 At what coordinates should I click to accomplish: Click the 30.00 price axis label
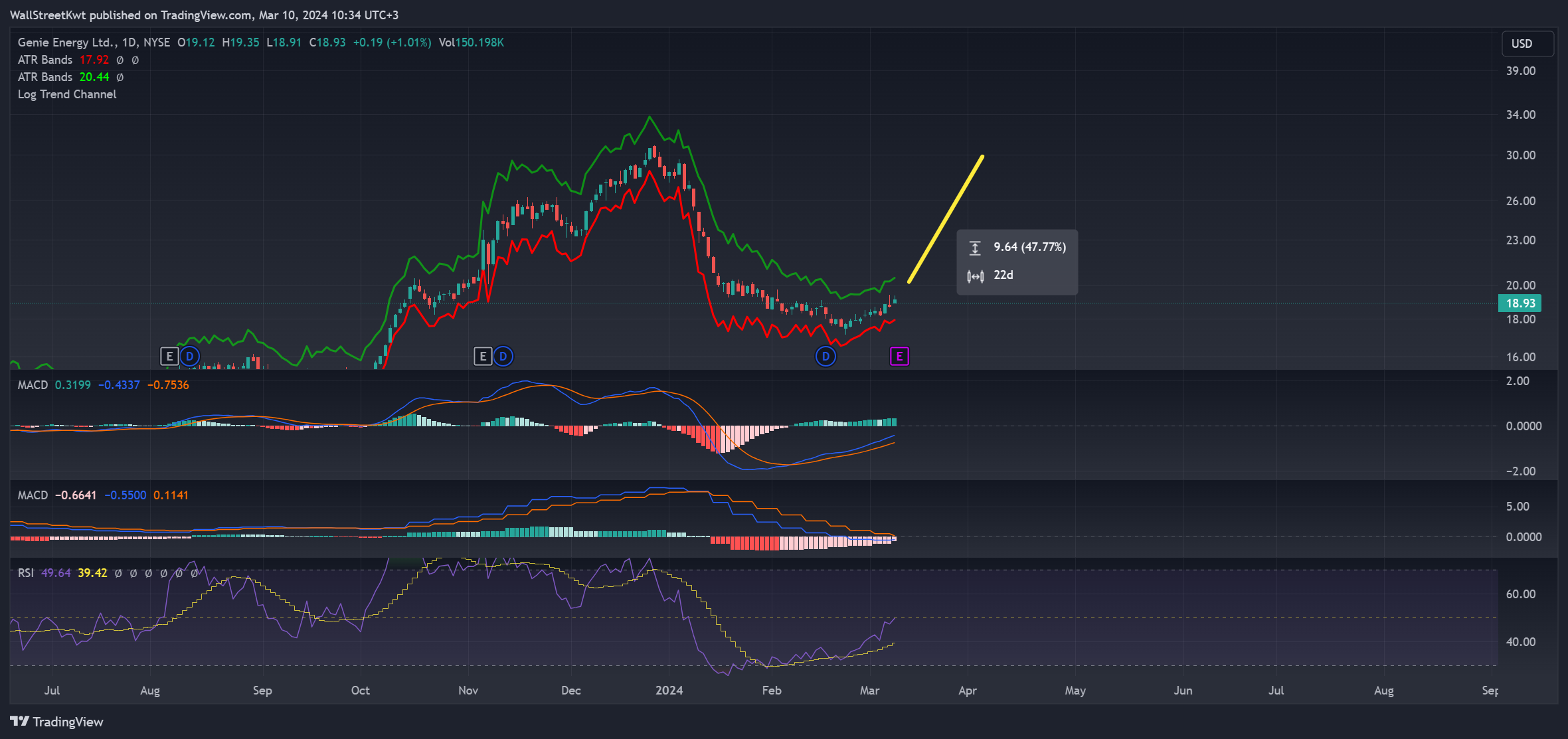click(x=1521, y=155)
